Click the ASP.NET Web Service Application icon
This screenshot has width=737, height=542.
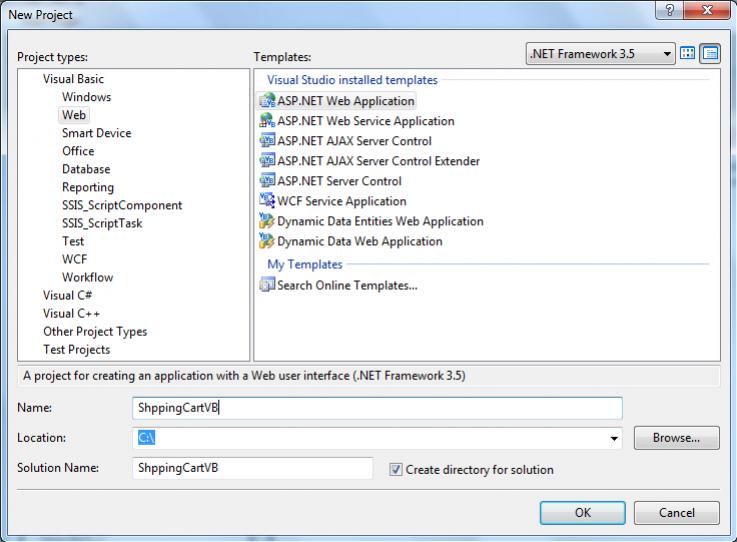267,120
